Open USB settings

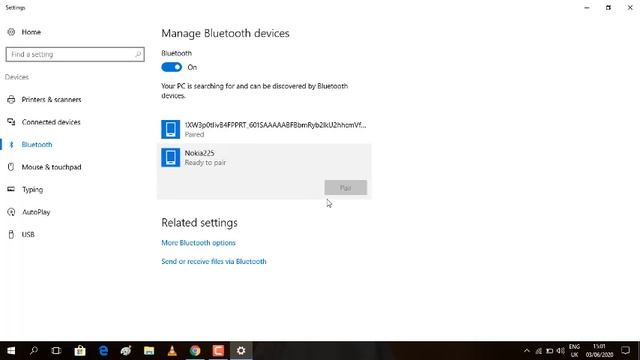click(x=28, y=234)
